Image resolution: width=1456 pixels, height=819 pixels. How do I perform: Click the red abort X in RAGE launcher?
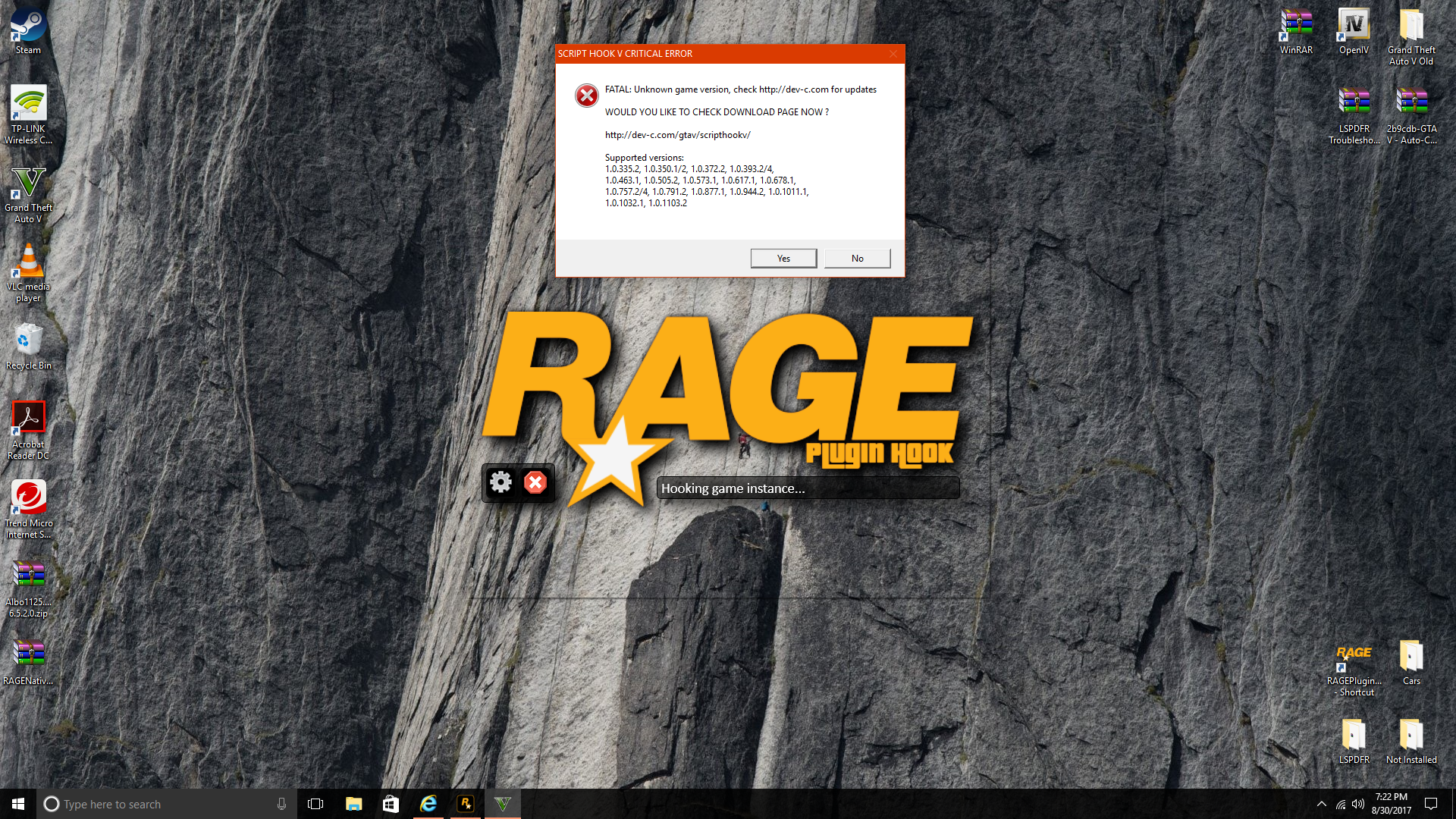point(535,482)
